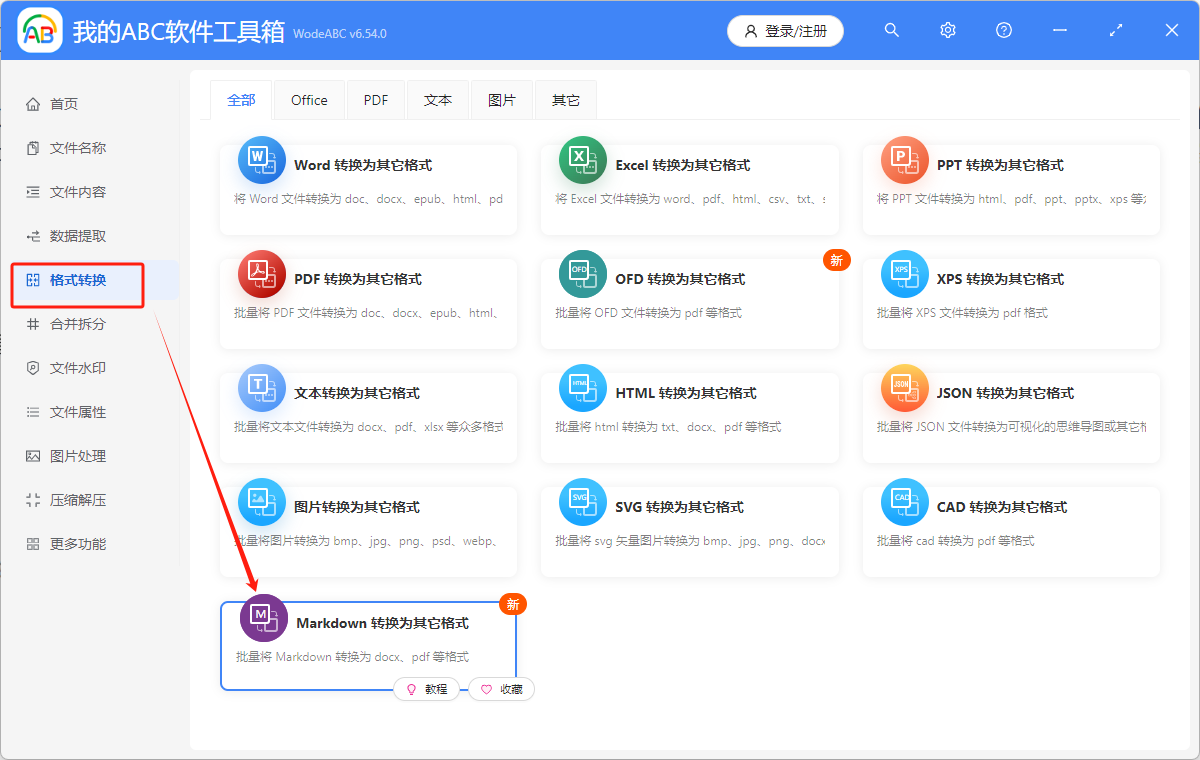Screen dimensions: 1200x760
Task: Click the SVG conversion tool icon
Action: 583,501
